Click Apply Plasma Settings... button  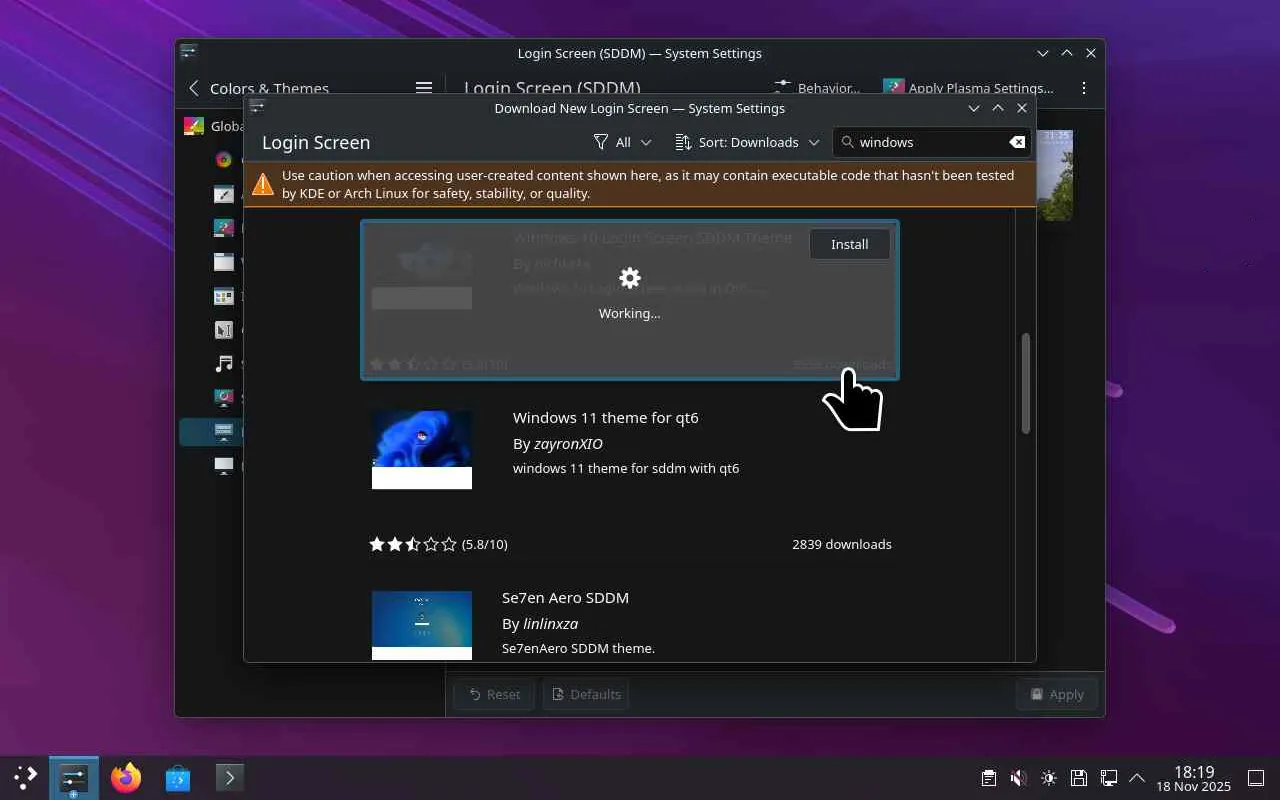pos(968,88)
